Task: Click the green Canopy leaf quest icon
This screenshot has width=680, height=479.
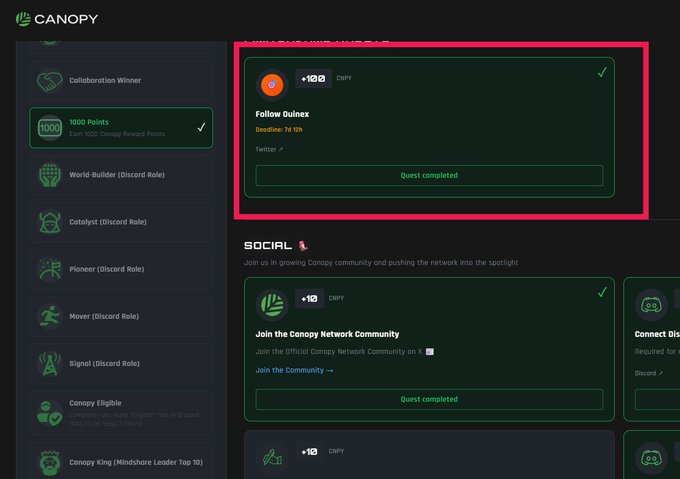Action: [x=272, y=305]
